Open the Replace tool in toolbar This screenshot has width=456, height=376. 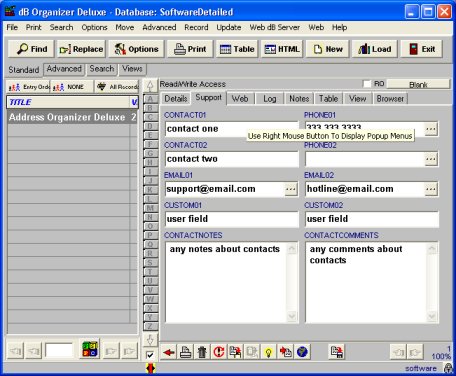[x=81, y=49]
